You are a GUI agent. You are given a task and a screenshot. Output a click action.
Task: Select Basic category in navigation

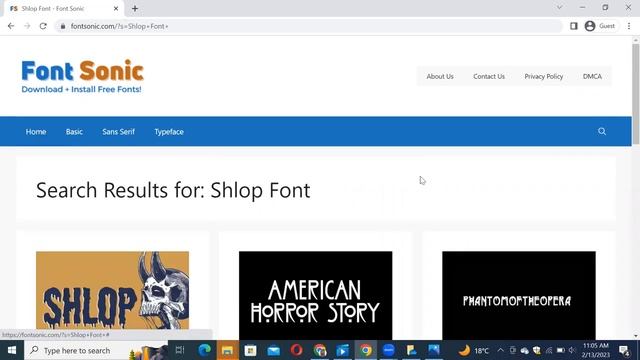click(74, 132)
